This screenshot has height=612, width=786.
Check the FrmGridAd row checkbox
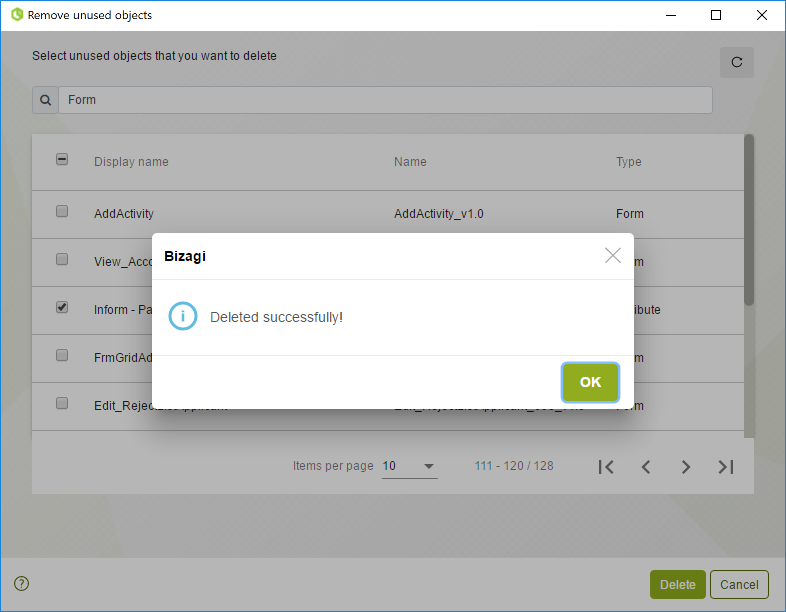62,355
